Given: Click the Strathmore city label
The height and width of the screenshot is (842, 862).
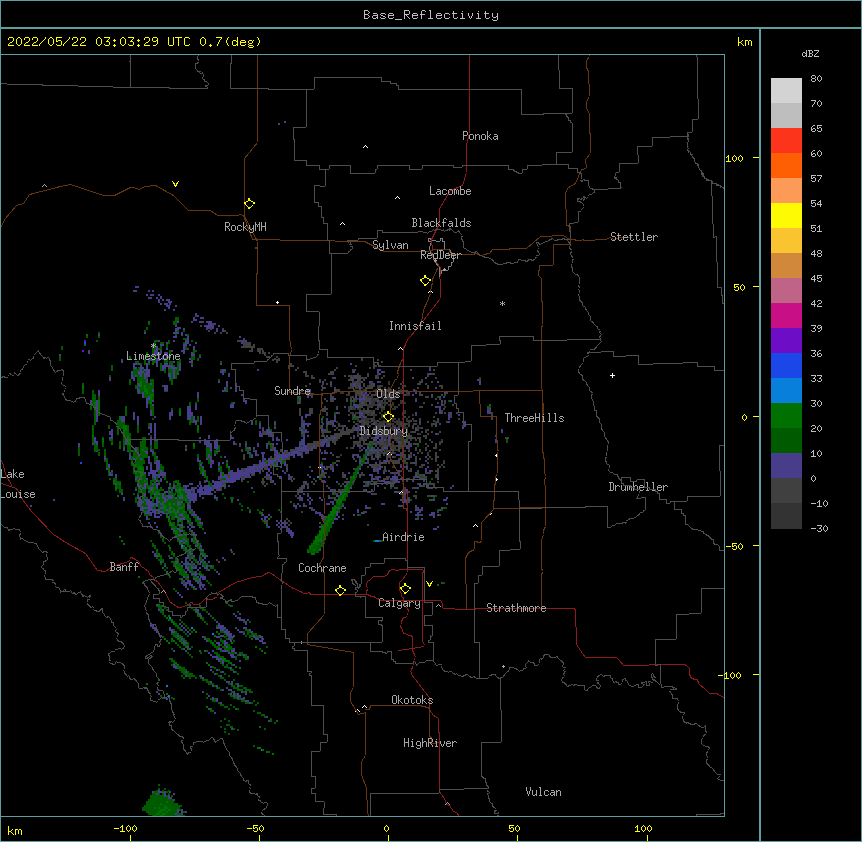Looking at the screenshot, I should (516, 608).
